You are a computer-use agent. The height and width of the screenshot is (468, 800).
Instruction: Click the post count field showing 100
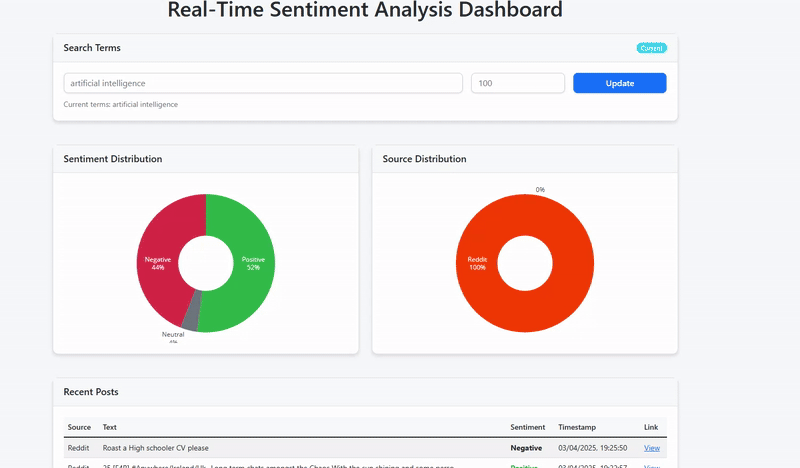[x=517, y=83]
